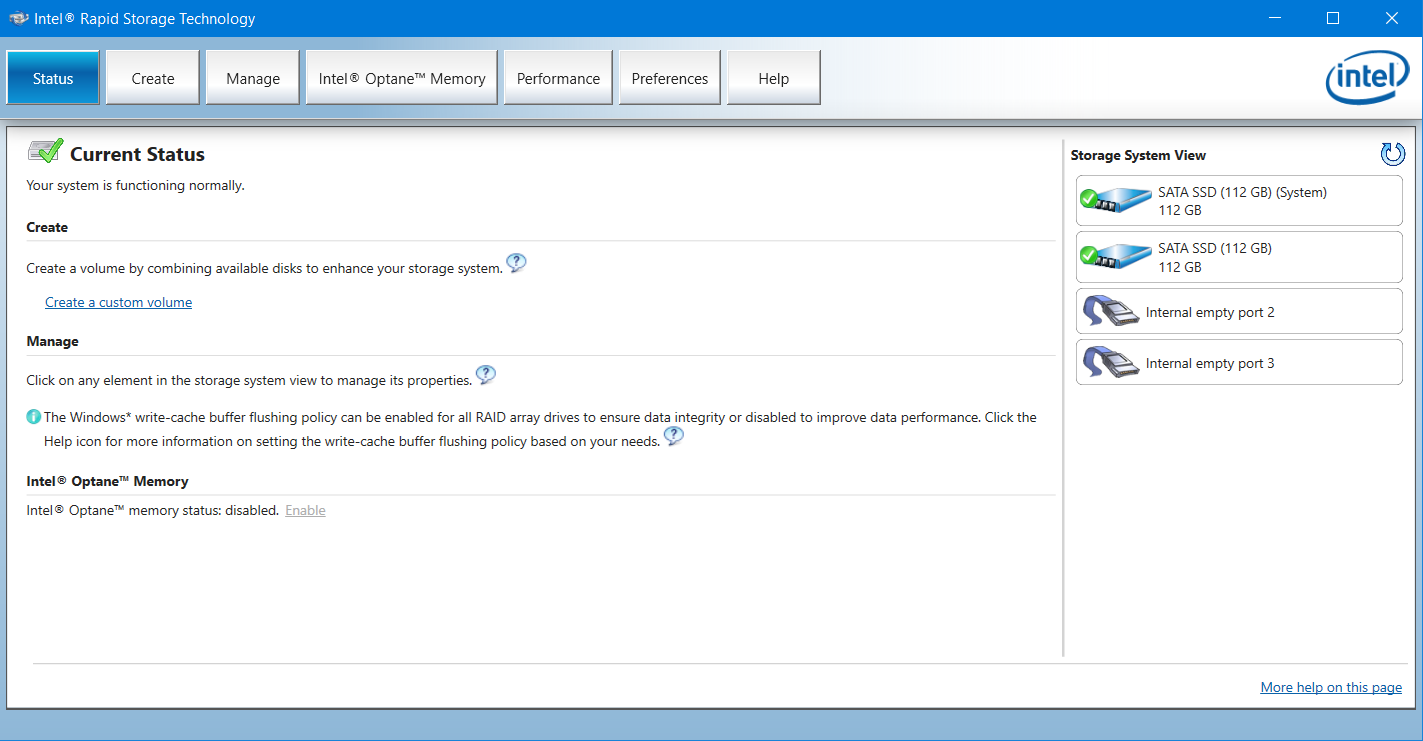This screenshot has height=741, width=1423.
Task: Click Enable link for Optane memory
Action: pyautogui.click(x=305, y=510)
